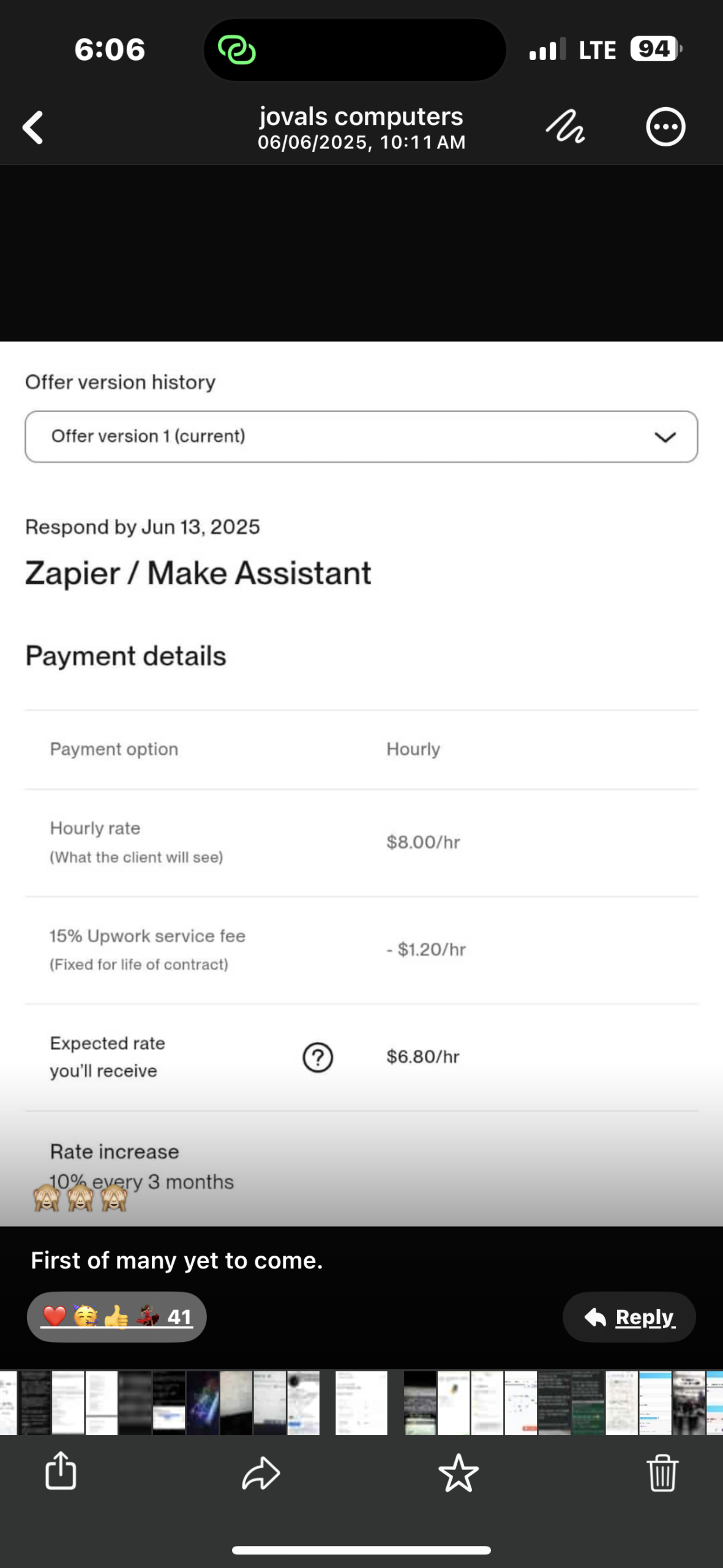Tap the green link icon in Dynamic Island
Image resolution: width=723 pixels, height=1568 pixels.
237,50
